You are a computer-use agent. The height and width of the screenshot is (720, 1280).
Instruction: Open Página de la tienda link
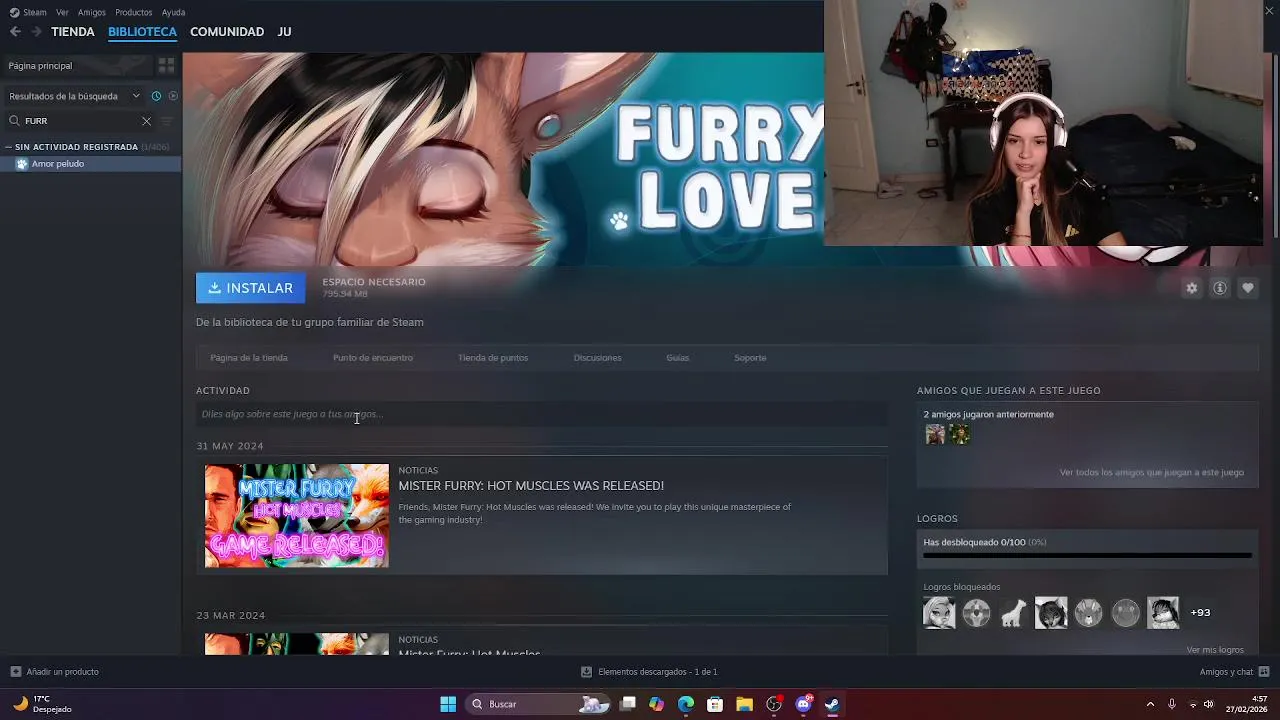click(x=249, y=358)
